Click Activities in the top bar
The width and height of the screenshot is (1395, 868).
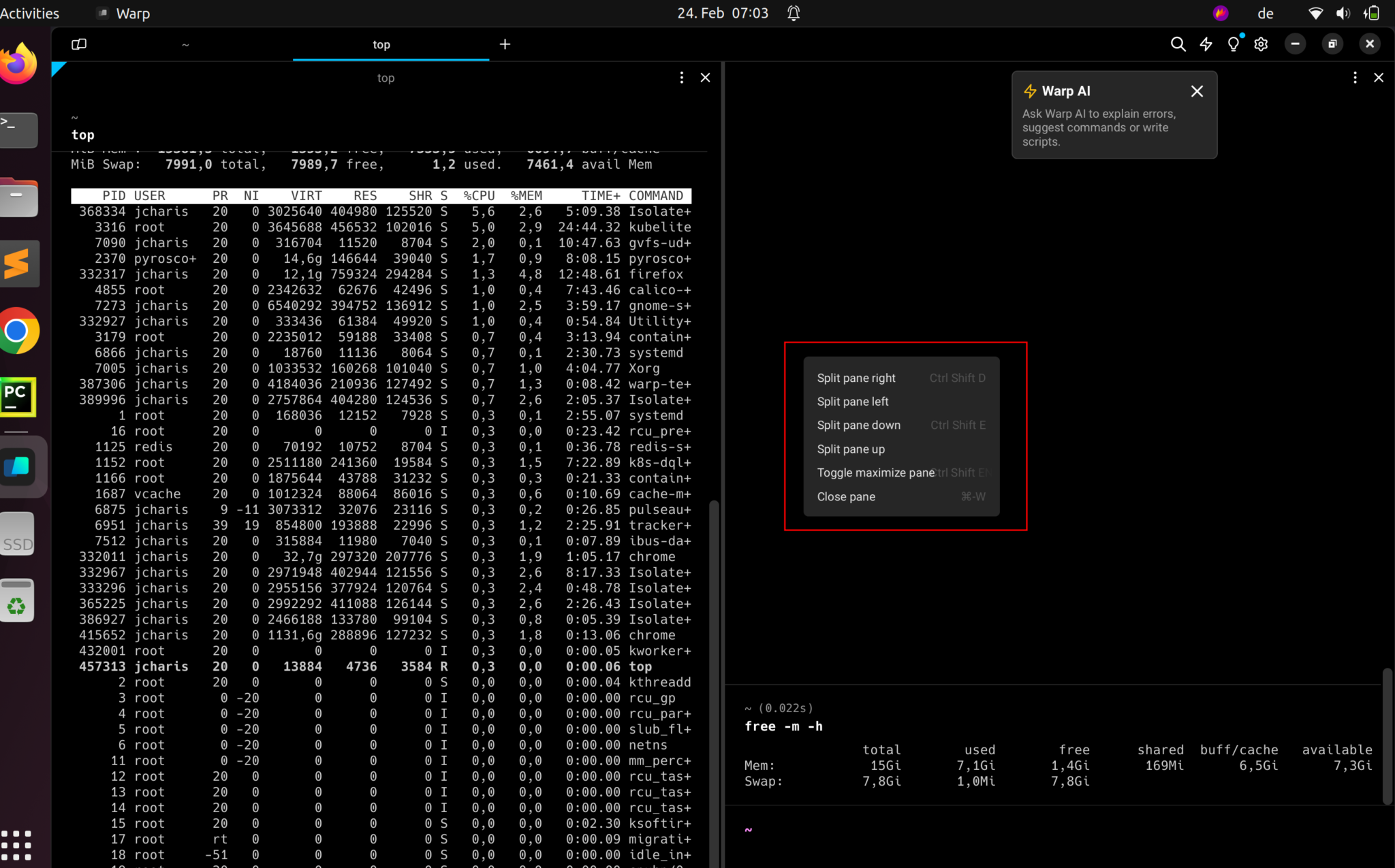tap(30, 12)
